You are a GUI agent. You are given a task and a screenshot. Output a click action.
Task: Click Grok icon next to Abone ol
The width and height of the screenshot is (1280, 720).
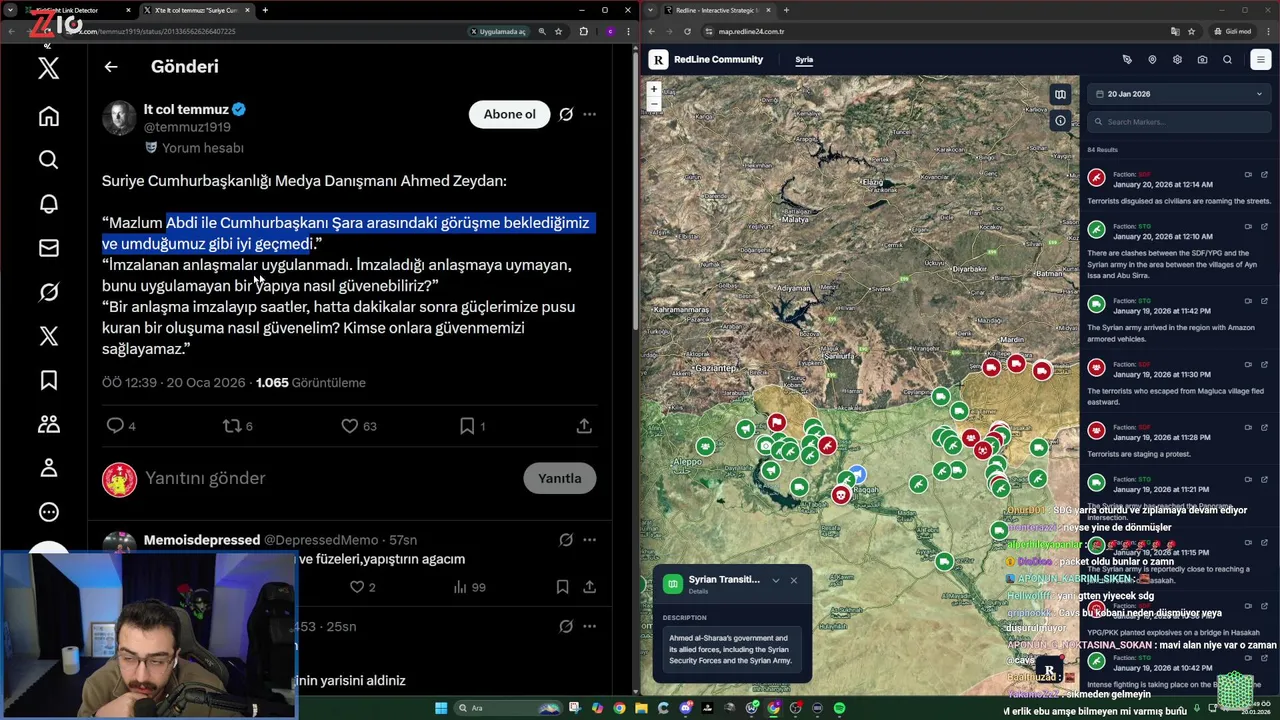tap(566, 114)
